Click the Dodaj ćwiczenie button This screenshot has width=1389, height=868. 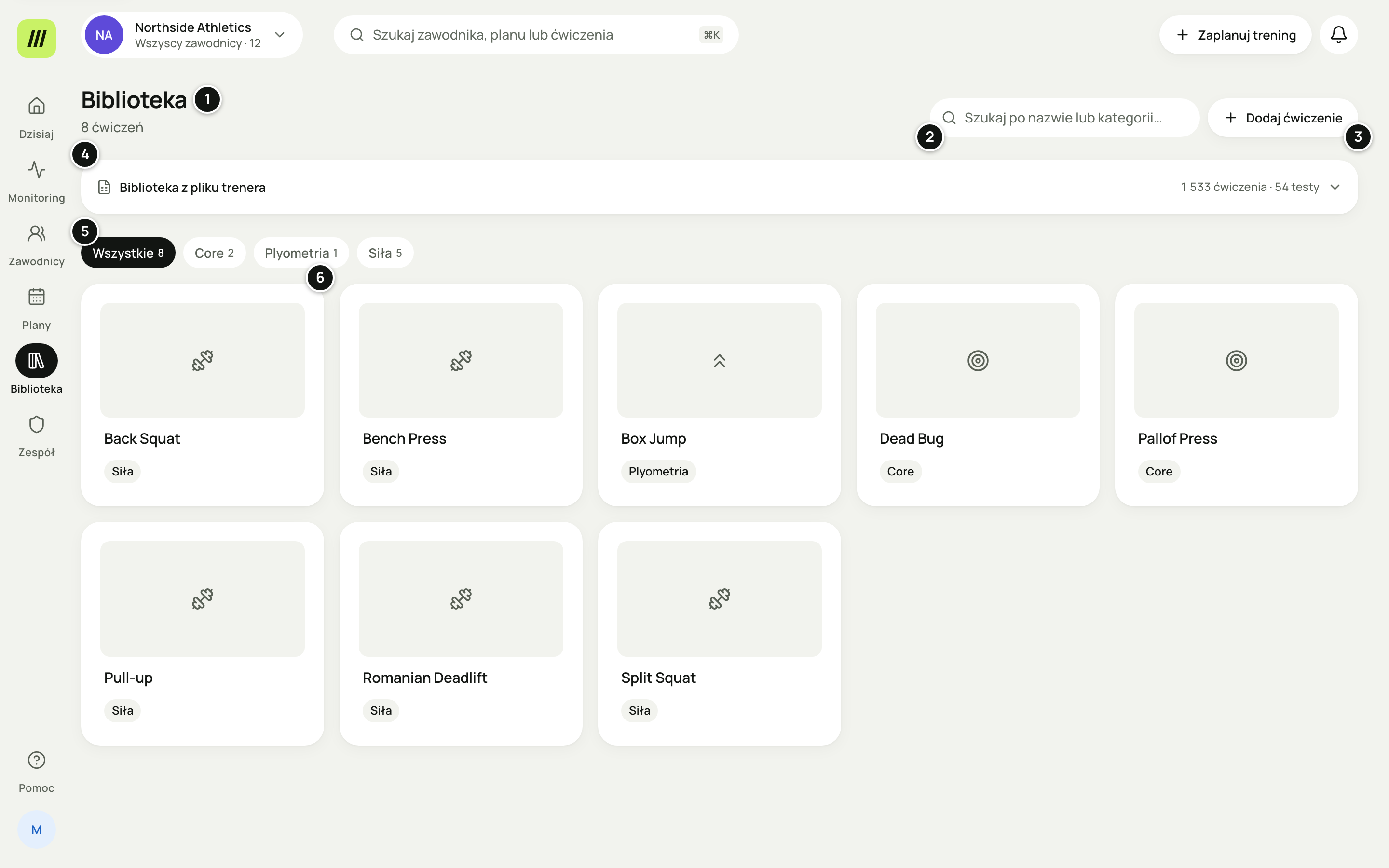tap(1282, 118)
